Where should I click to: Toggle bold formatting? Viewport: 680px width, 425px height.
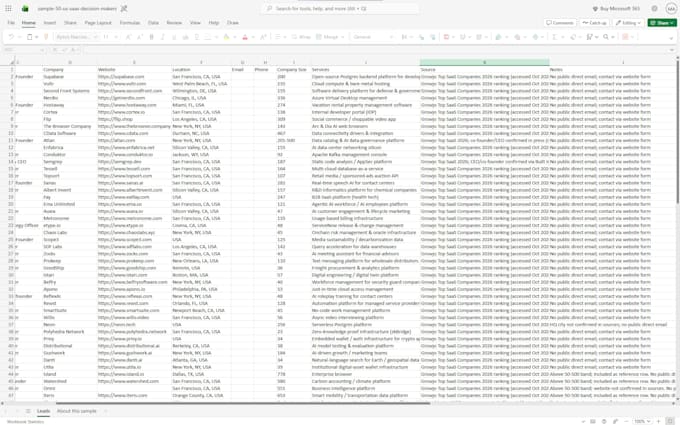click(151, 37)
